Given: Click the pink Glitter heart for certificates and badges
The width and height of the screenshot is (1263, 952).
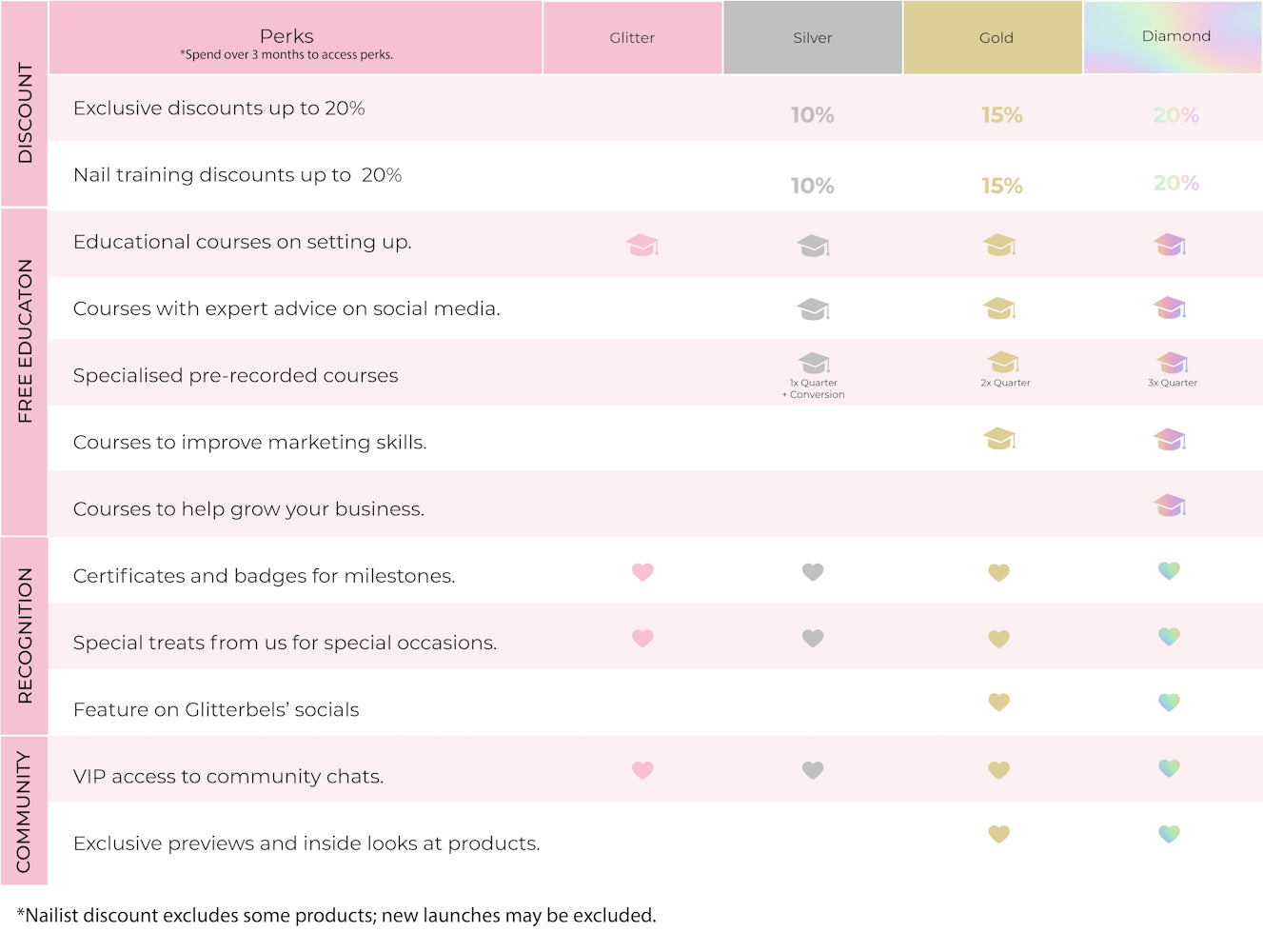Looking at the screenshot, I should coord(642,572).
